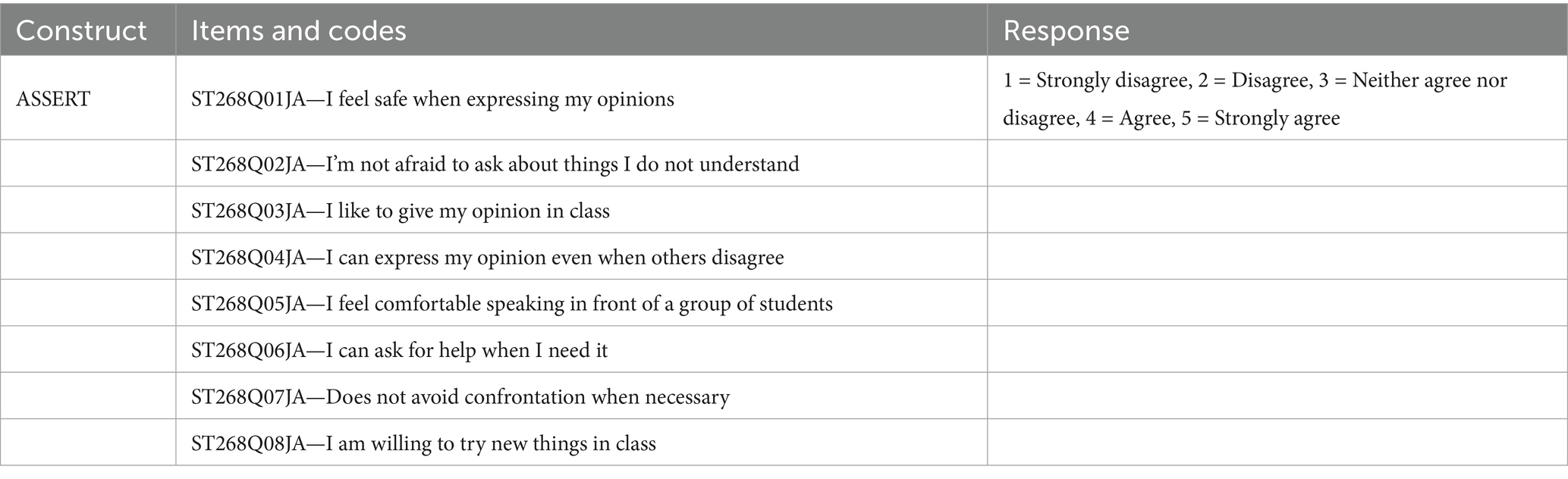Click ST268Q06JA ask for help item

coord(399,350)
